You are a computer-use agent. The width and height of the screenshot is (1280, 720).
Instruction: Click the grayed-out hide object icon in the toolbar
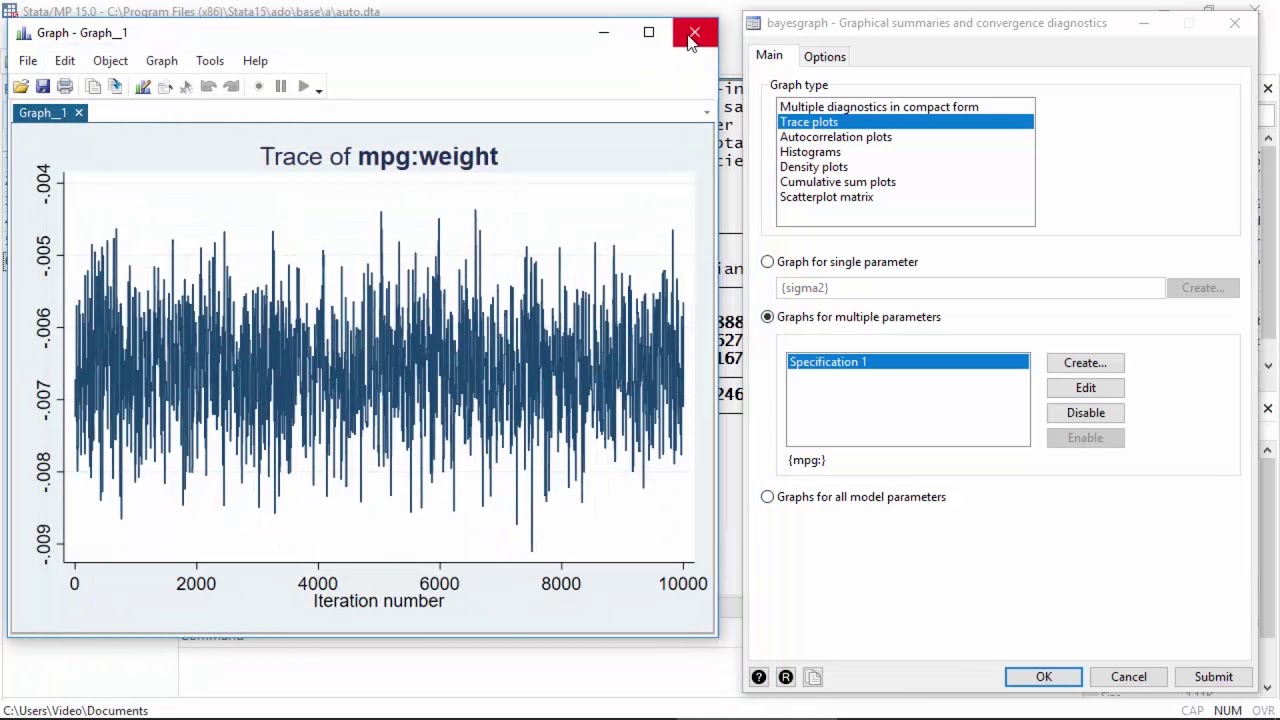pos(165,87)
